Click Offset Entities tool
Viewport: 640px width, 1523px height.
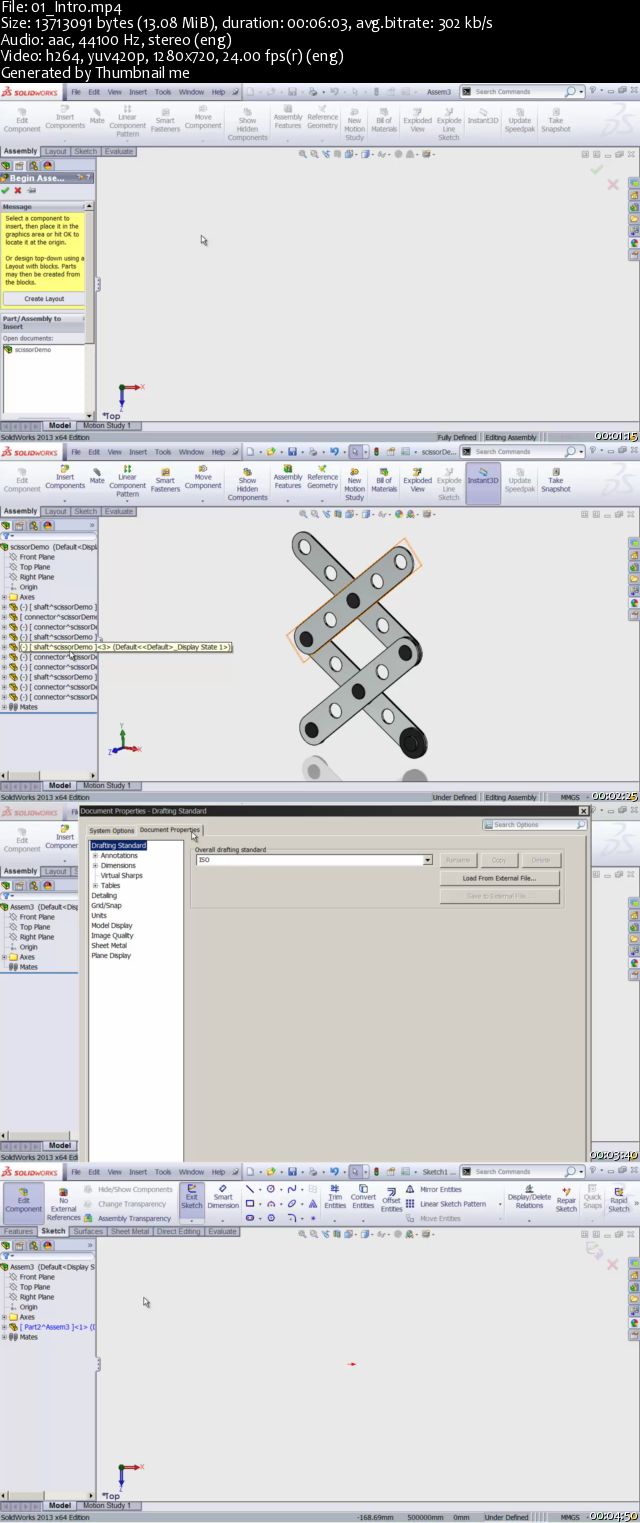[x=391, y=1200]
